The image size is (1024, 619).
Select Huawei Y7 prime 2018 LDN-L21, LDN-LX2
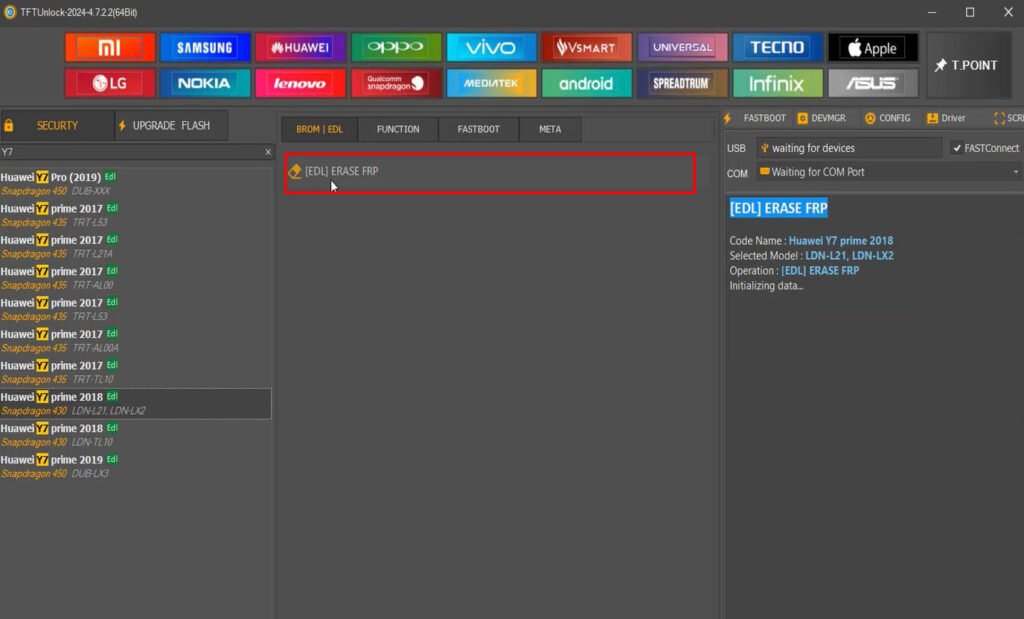click(x=136, y=404)
